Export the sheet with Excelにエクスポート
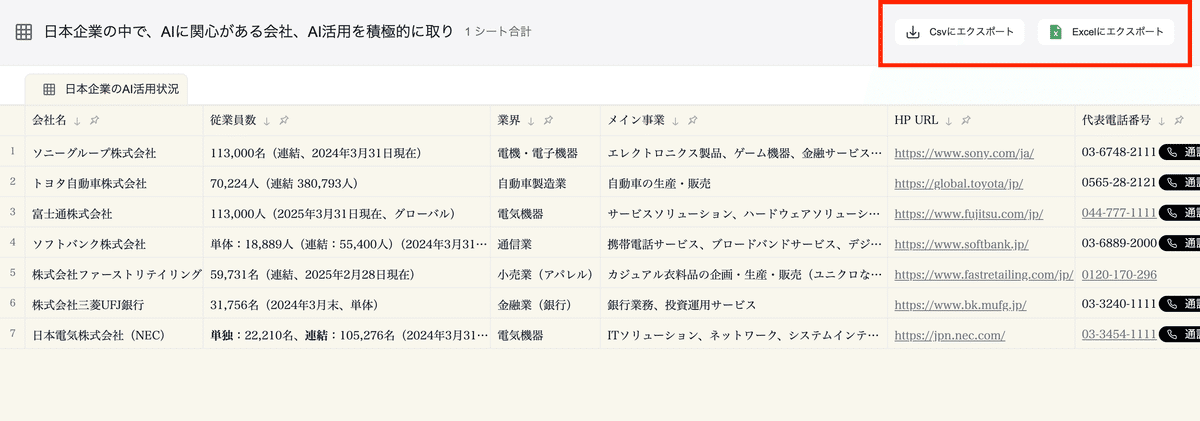Screen dimensions: 1200x421 (1106, 32)
